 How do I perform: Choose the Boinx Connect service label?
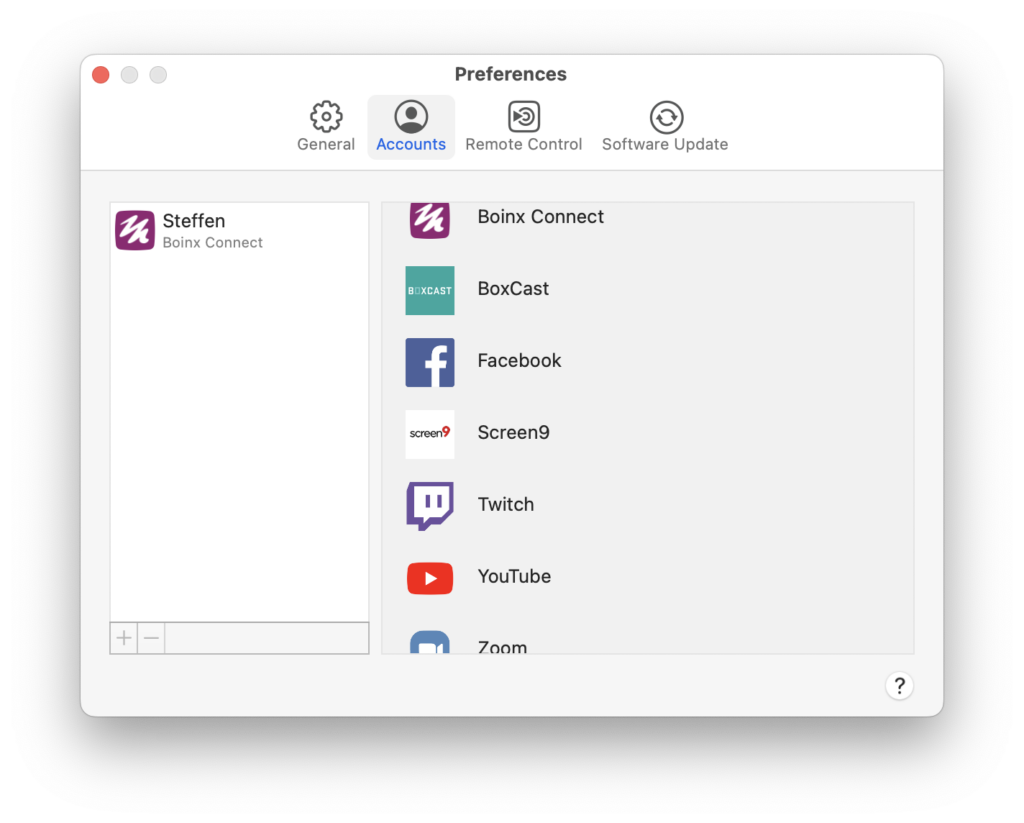point(540,216)
